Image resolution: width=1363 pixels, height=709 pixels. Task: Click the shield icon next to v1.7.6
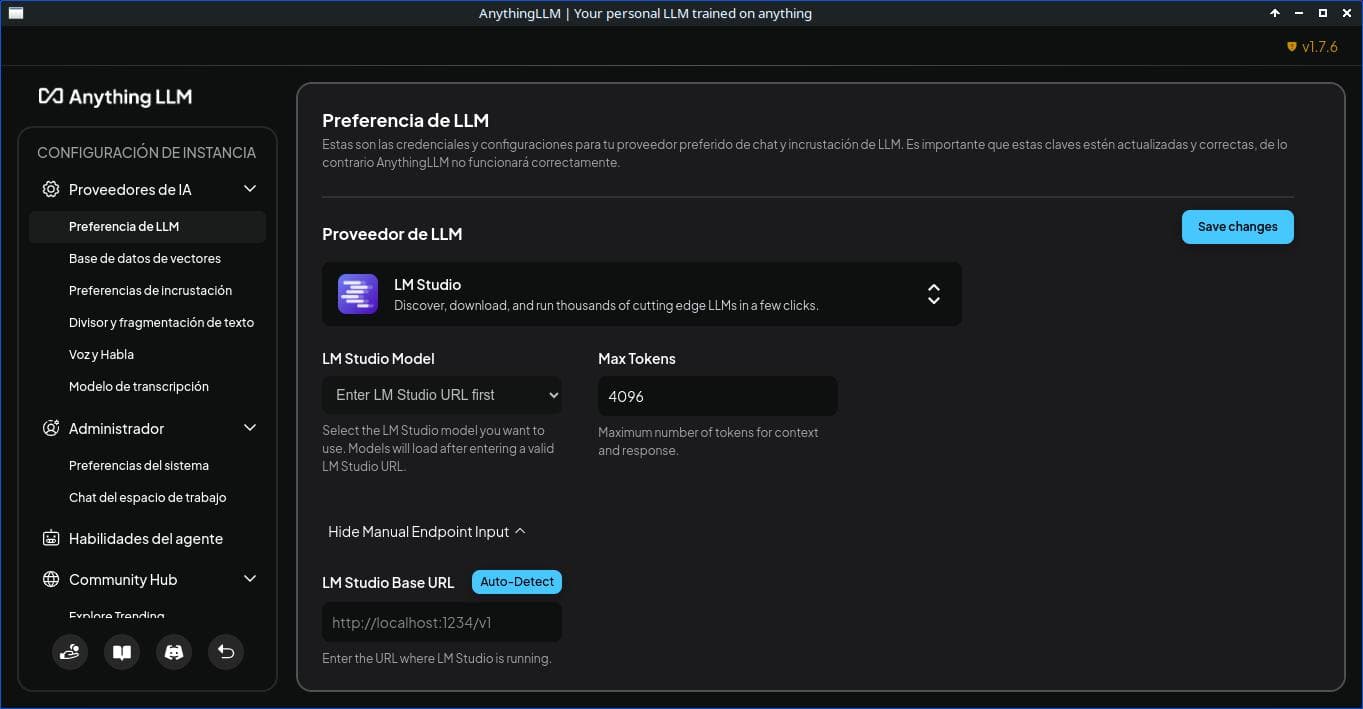1291,47
